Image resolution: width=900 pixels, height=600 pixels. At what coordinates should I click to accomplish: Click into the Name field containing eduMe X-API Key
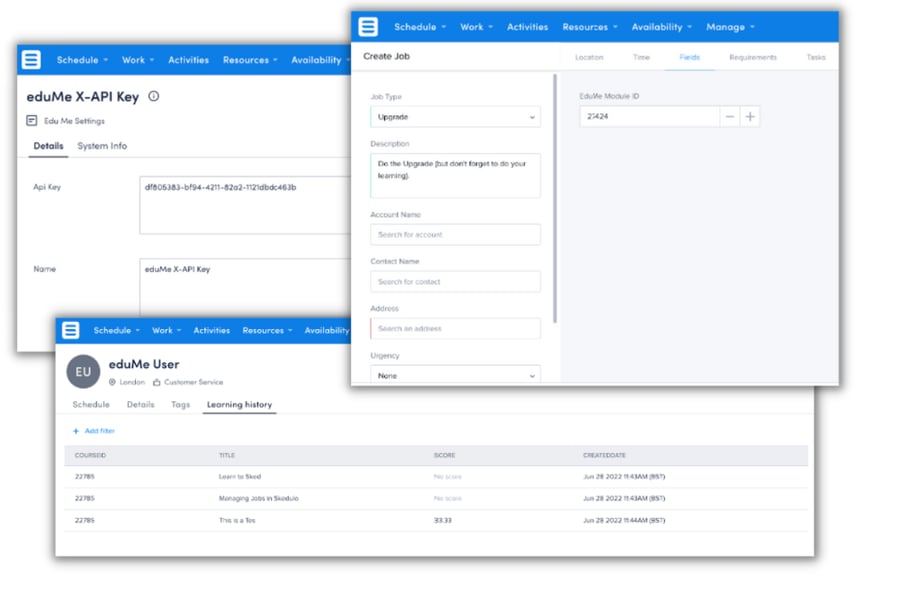click(245, 287)
